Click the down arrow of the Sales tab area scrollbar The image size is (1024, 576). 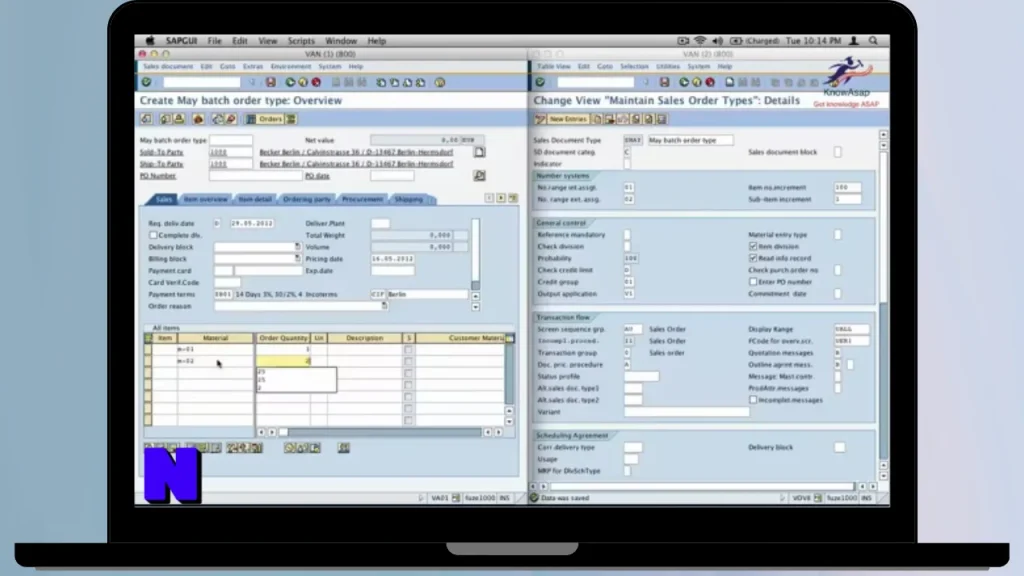(475, 307)
